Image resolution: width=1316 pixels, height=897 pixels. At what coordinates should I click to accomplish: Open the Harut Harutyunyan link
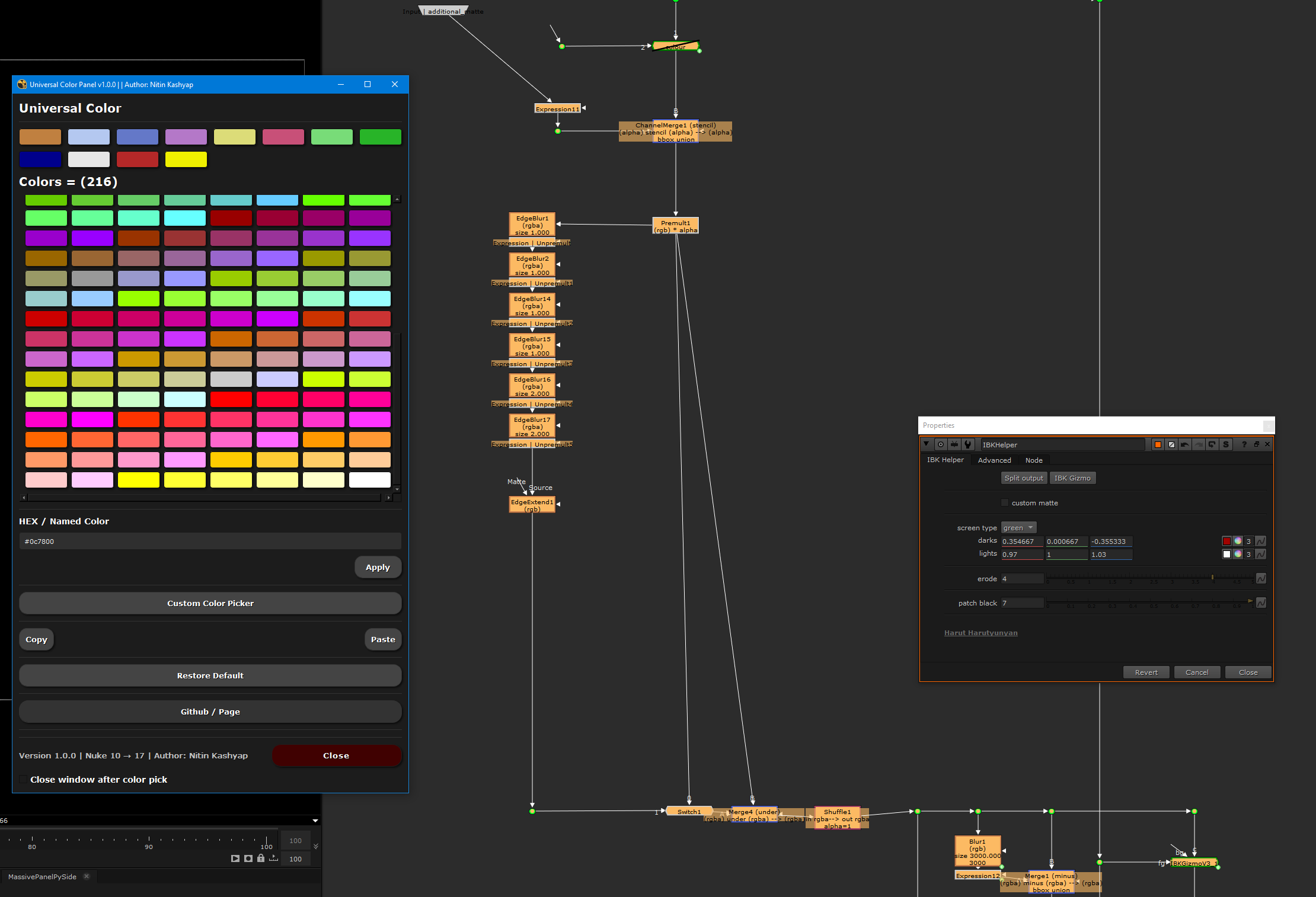pos(980,632)
